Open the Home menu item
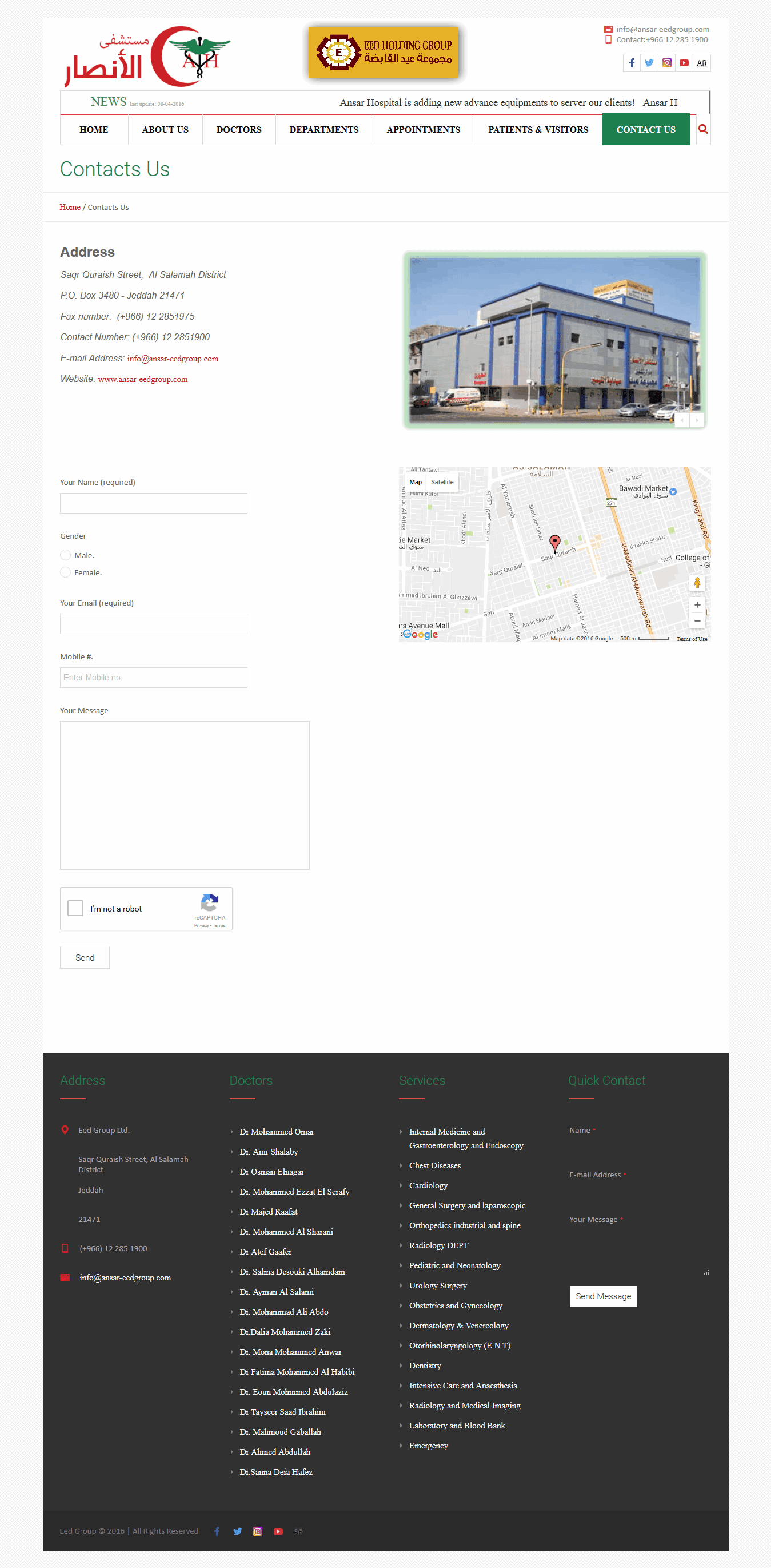 (94, 130)
